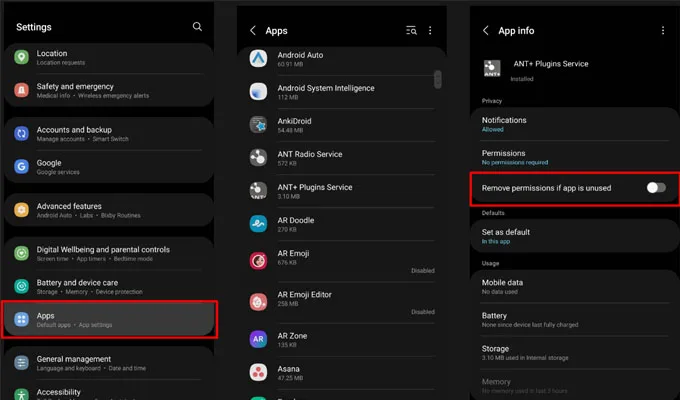Click the Settings title text

click(34, 27)
